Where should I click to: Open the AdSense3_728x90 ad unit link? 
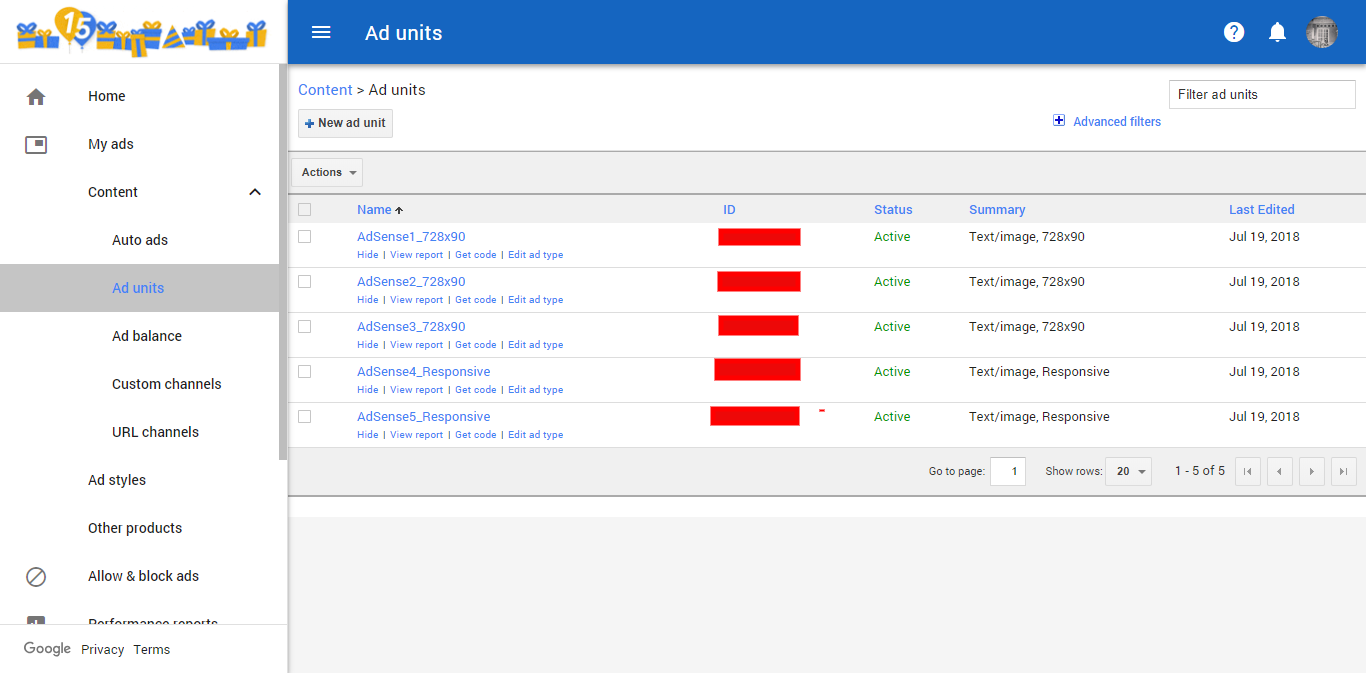click(411, 327)
